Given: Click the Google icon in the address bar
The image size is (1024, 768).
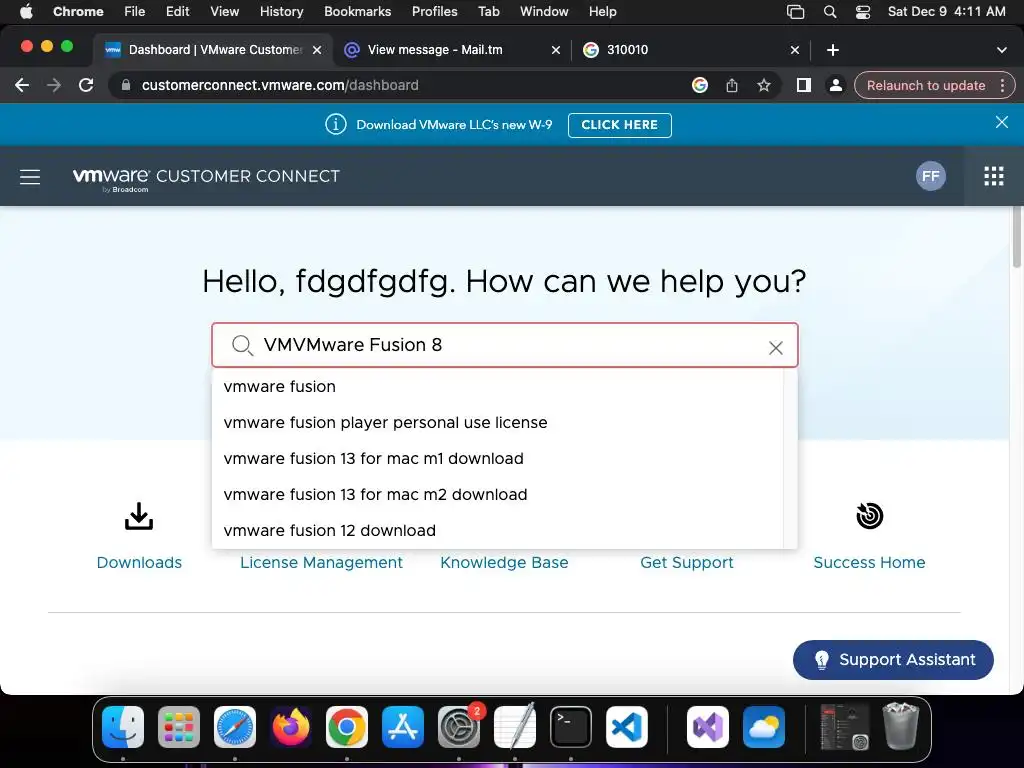Looking at the screenshot, I should pos(699,85).
